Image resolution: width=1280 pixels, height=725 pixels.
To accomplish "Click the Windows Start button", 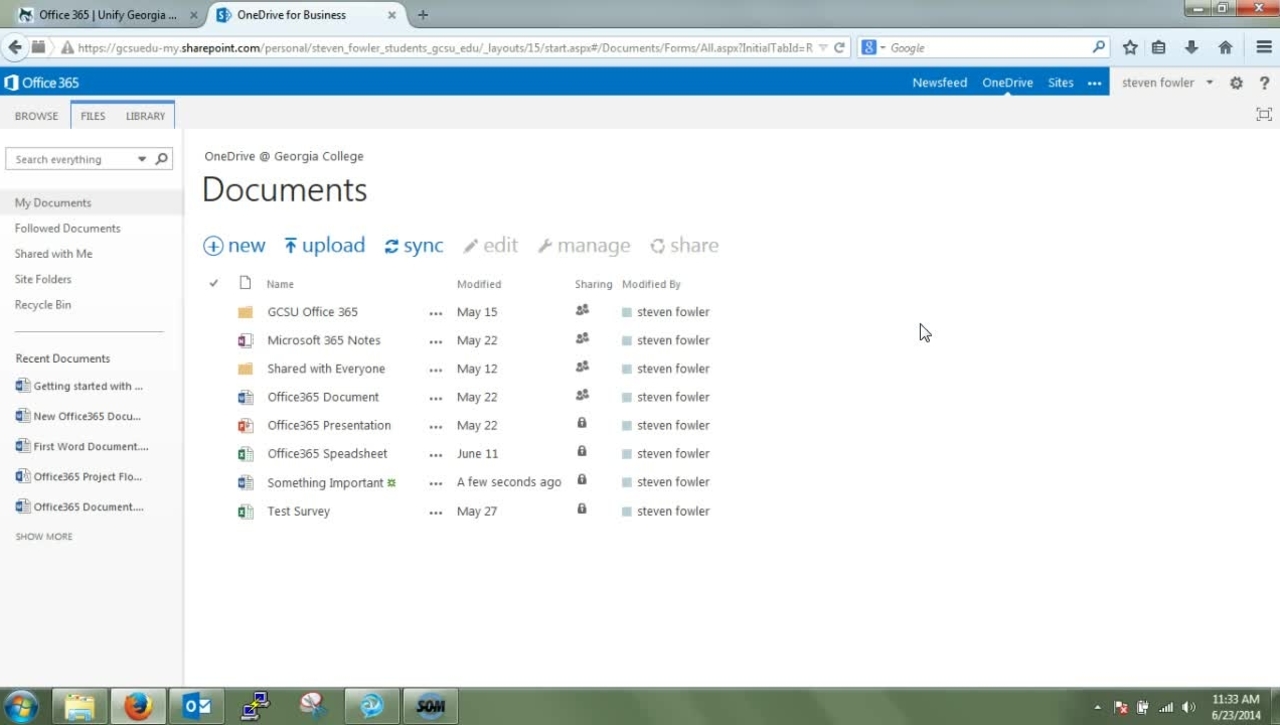I will [x=21, y=706].
